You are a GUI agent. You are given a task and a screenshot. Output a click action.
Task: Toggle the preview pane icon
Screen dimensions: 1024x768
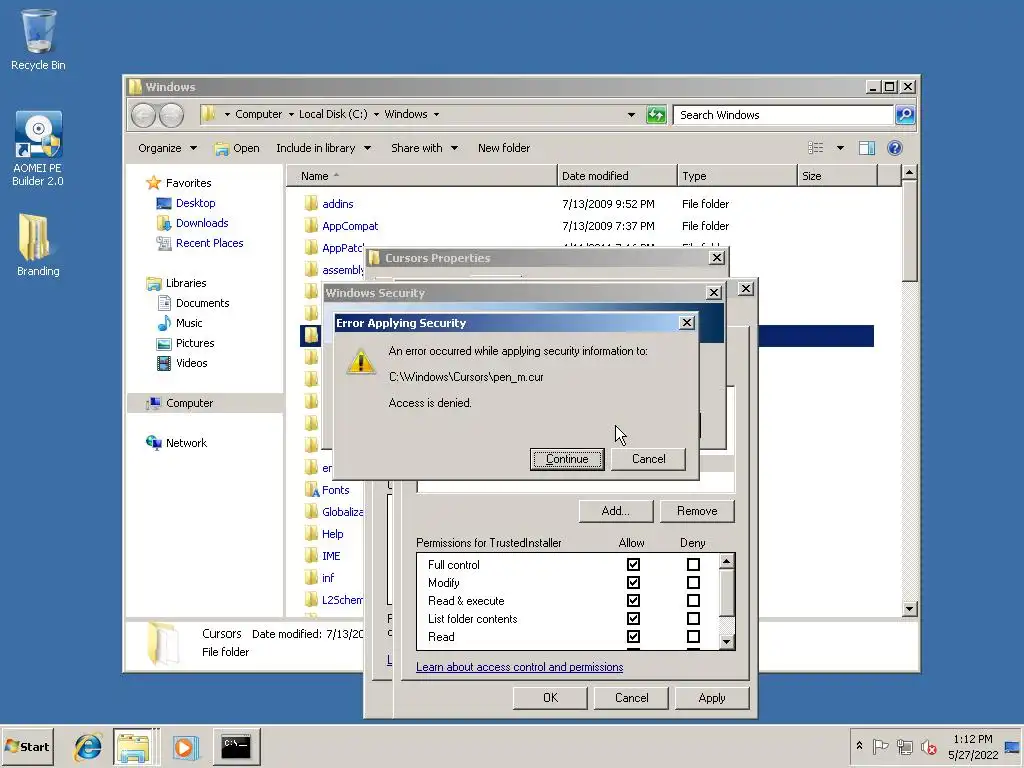[867, 148]
